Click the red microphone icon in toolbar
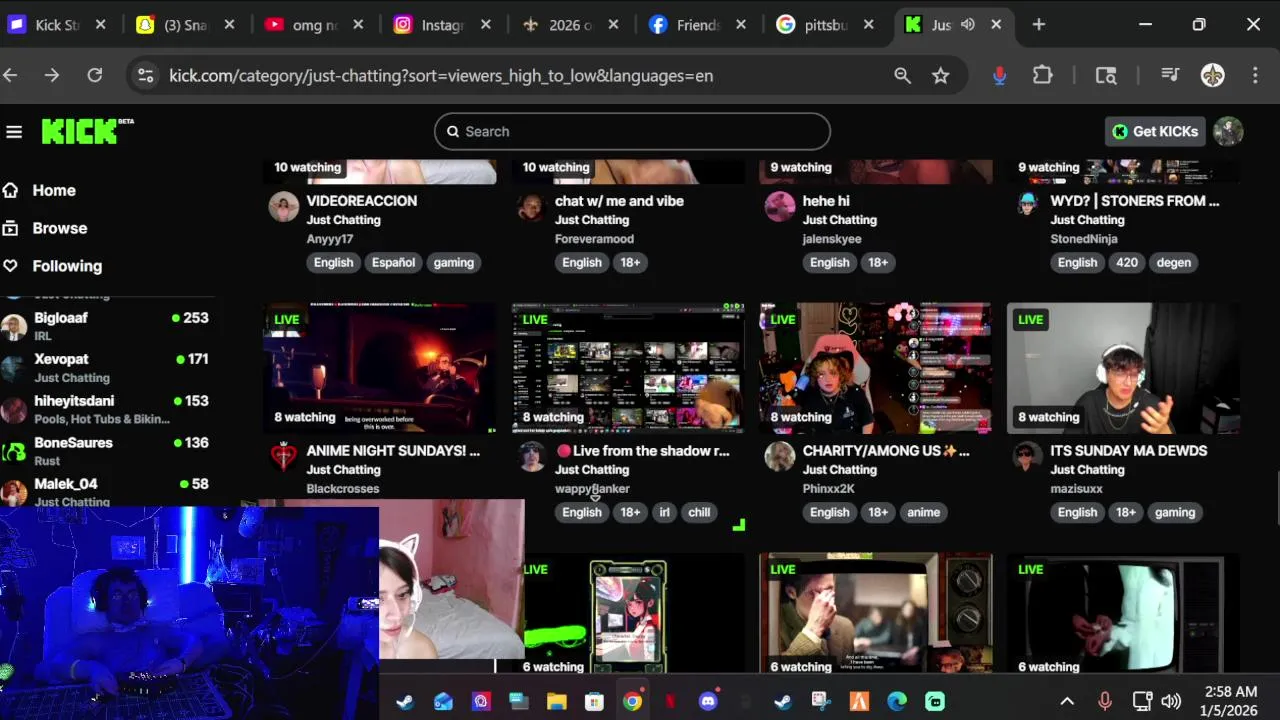Viewport: 1280px width, 720px height. click(x=999, y=75)
